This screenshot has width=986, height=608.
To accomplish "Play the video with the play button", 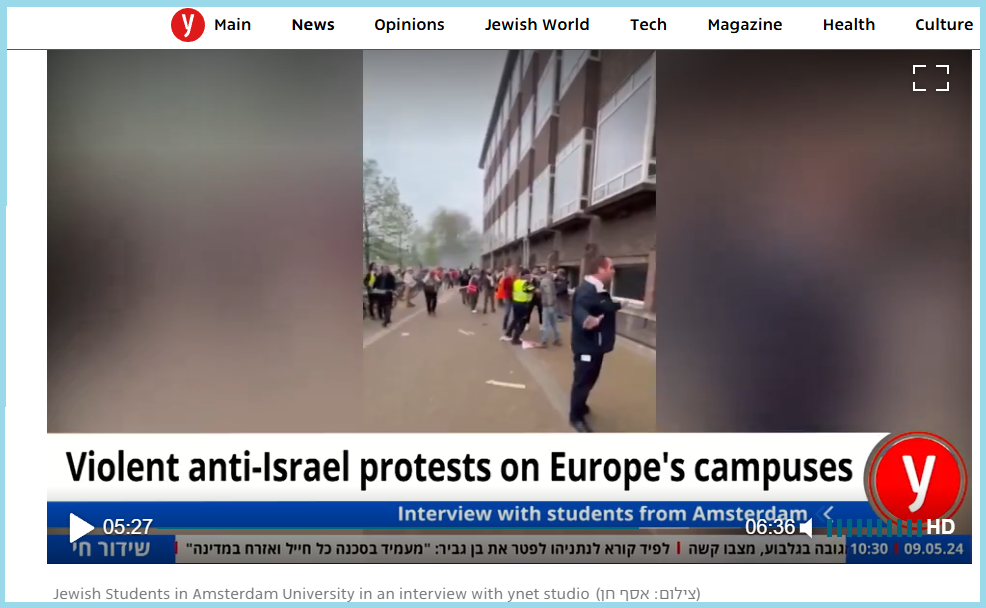I will 80,527.
